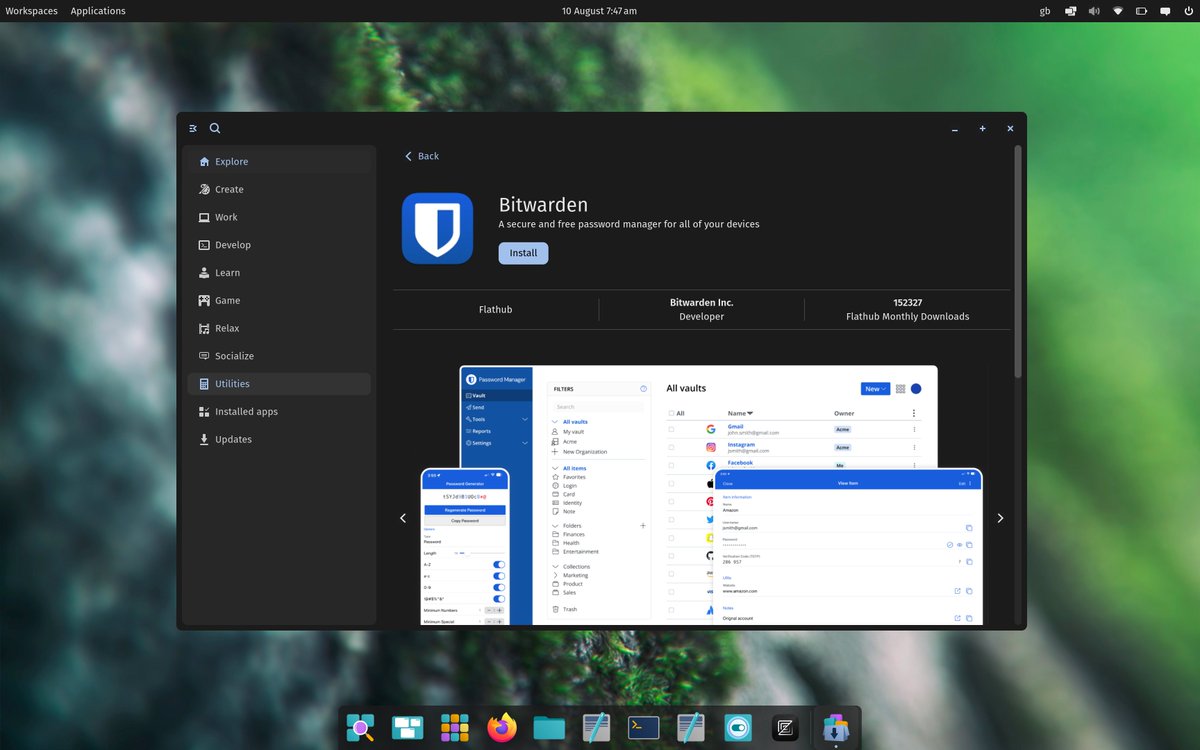
Task: Open the app library grid icon in dock
Action: point(455,728)
